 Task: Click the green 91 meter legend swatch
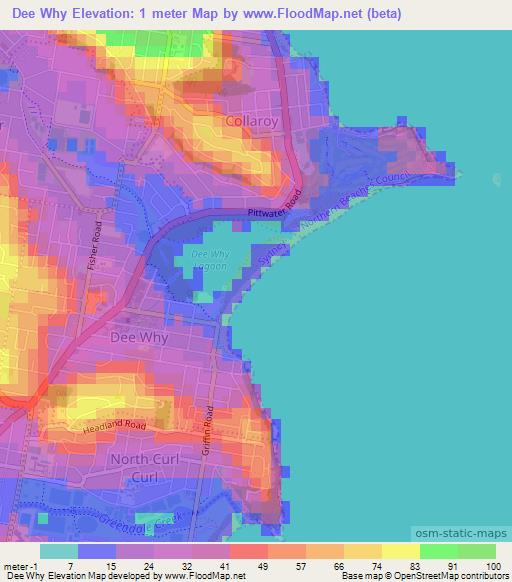click(439, 551)
